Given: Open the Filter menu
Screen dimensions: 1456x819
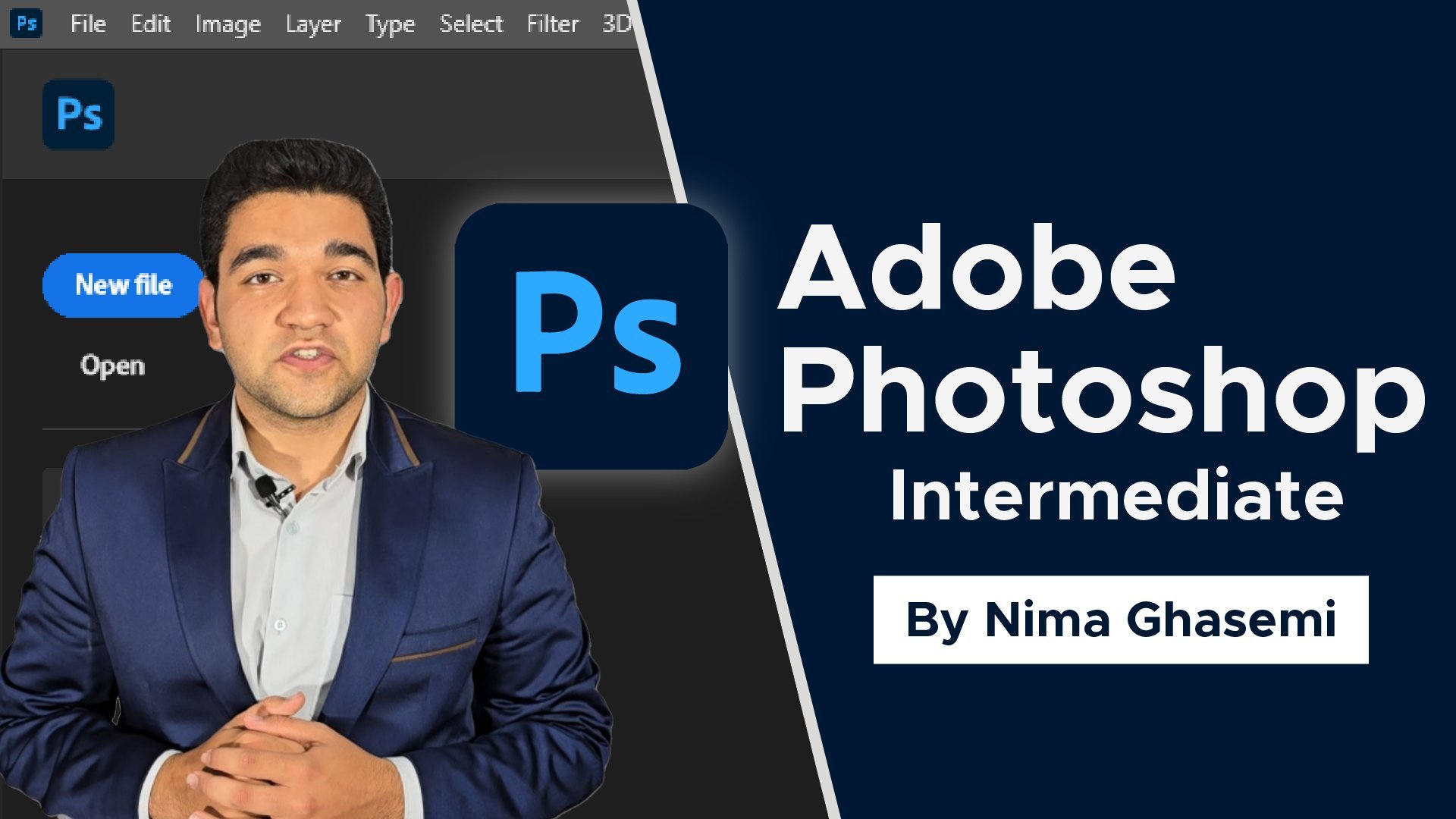Looking at the screenshot, I should click(552, 24).
